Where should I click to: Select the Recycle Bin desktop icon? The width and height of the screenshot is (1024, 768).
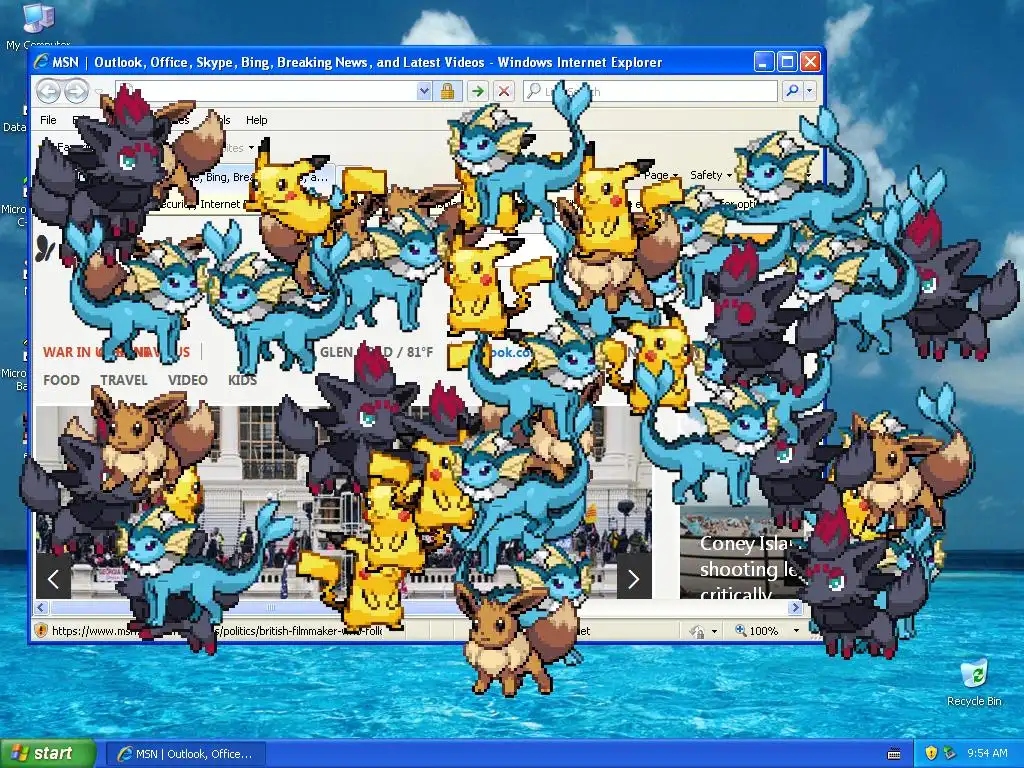click(974, 683)
